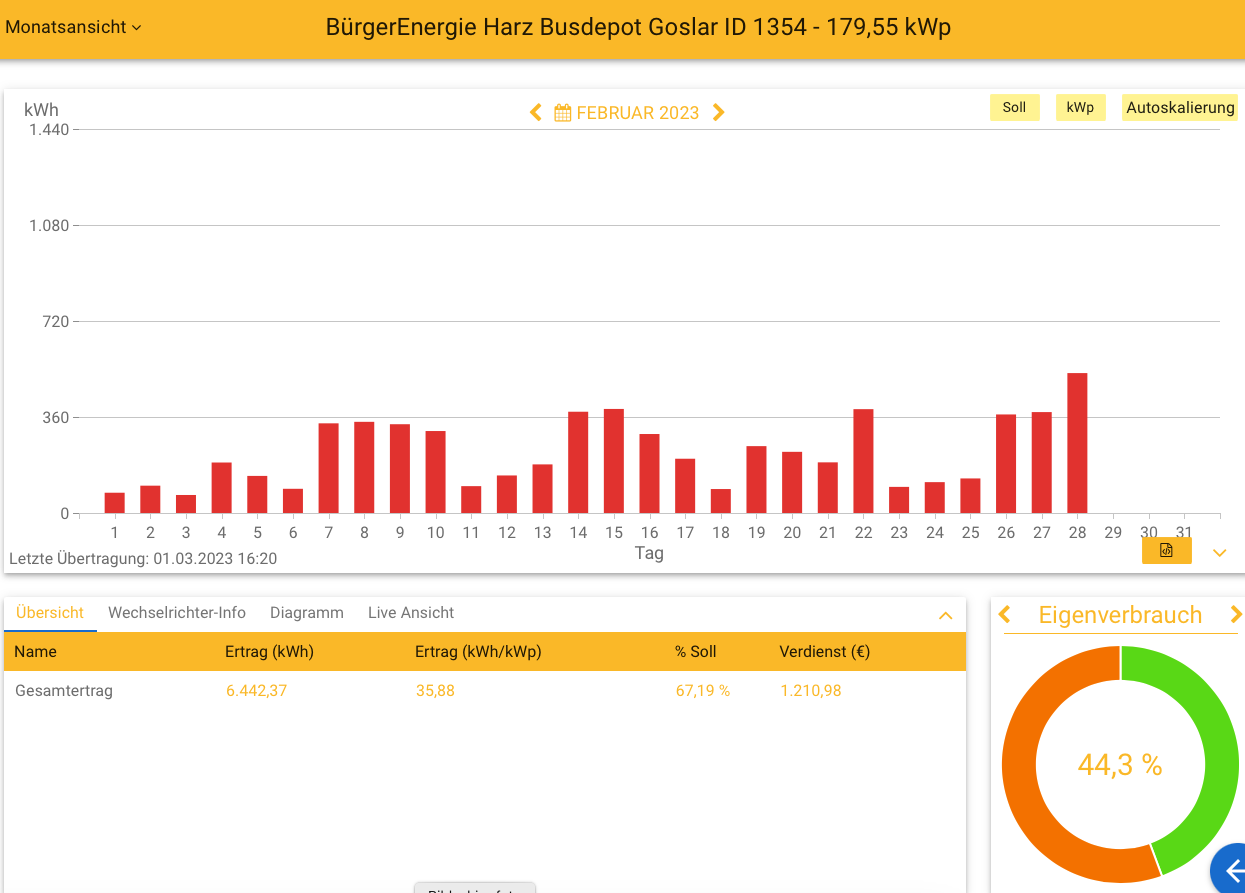Select the Live Ansicht tab
Image resolution: width=1245 pixels, height=893 pixels.
point(410,613)
